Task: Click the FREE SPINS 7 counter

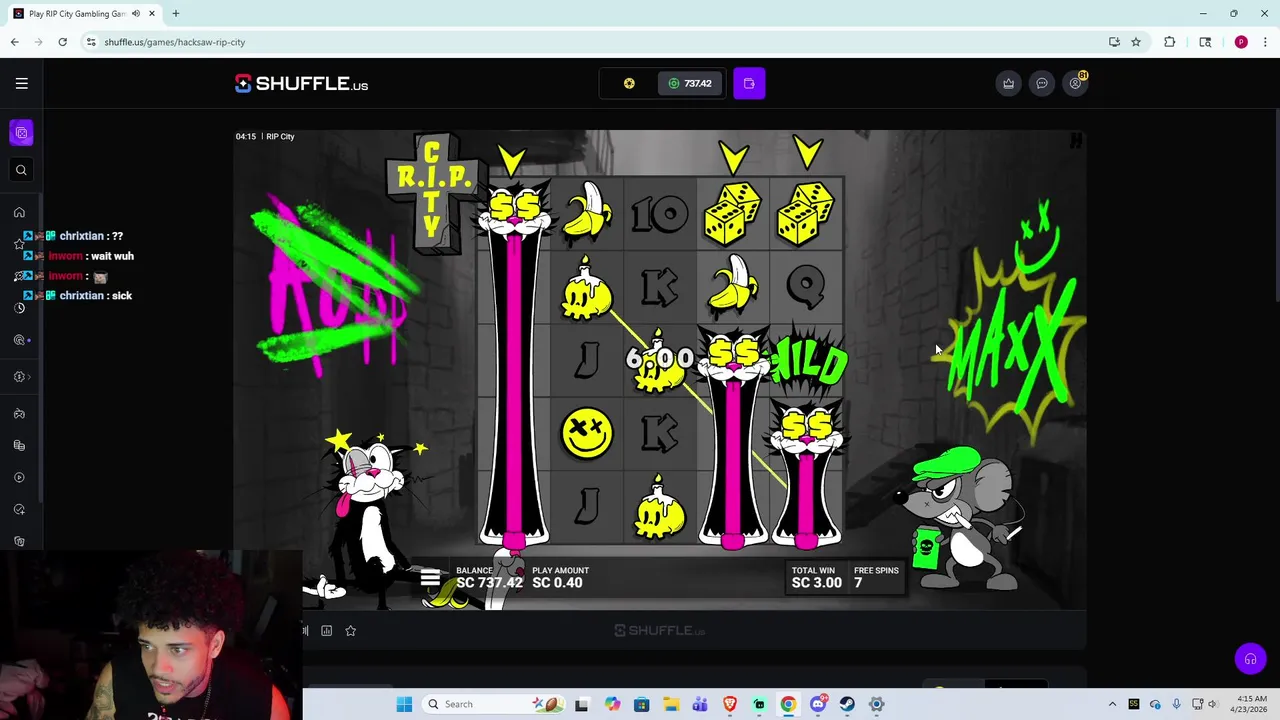Action: (876, 578)
